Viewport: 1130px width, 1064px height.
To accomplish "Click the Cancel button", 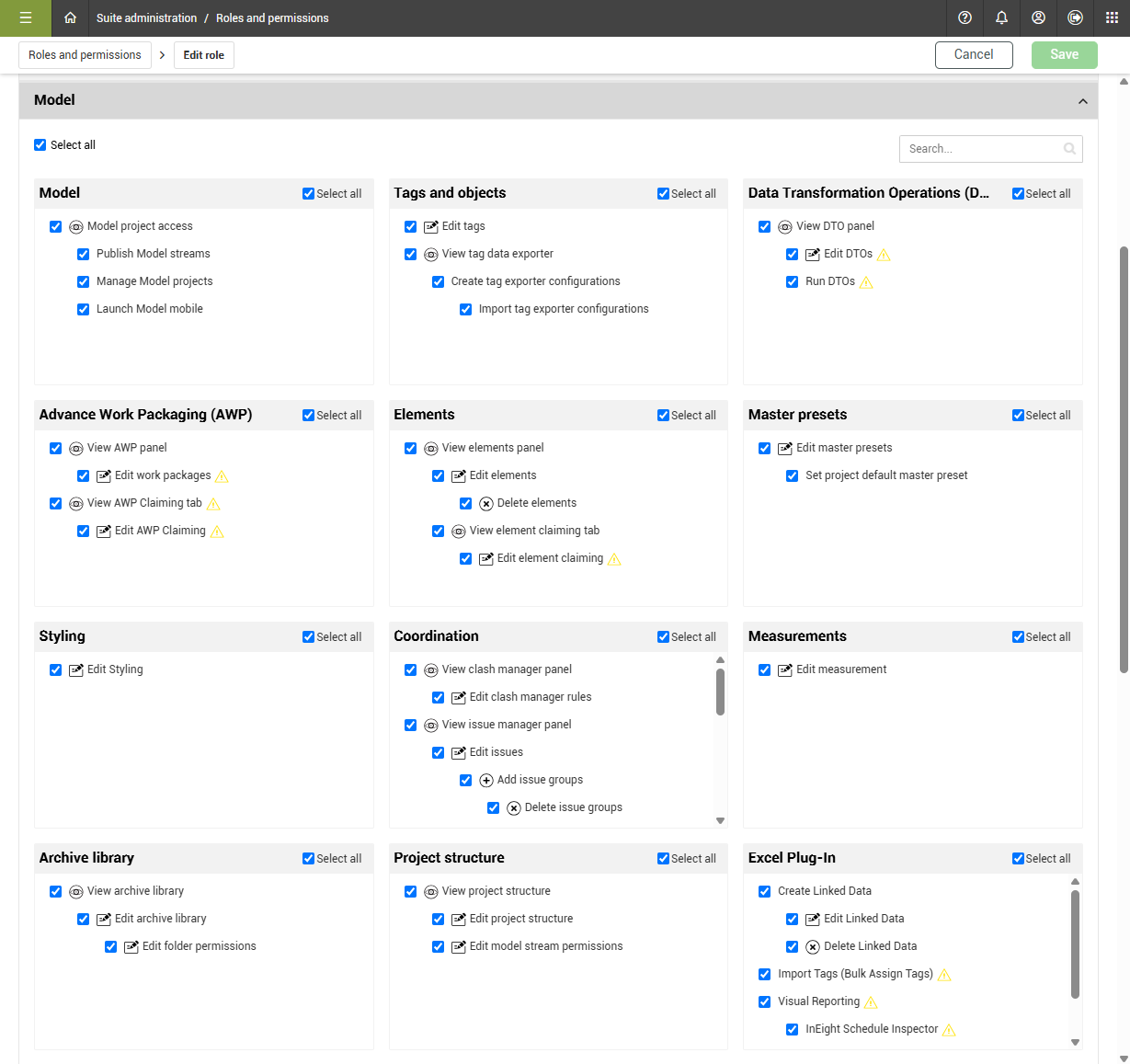I will click(974, 54).
